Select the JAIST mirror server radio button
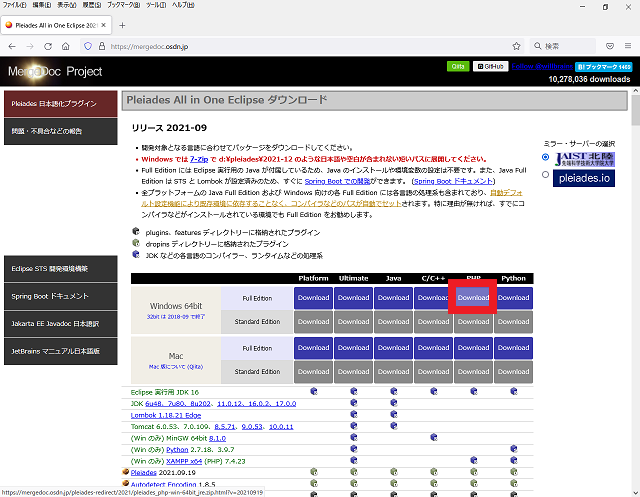640x497 pixels. [x=545, y=157]
